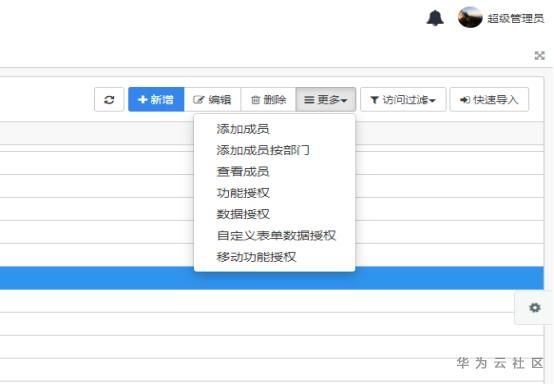Image resolution: width=554 pixels, height=385 pixels.
Task: Click the 编辑 button
Action: [212, 100]
